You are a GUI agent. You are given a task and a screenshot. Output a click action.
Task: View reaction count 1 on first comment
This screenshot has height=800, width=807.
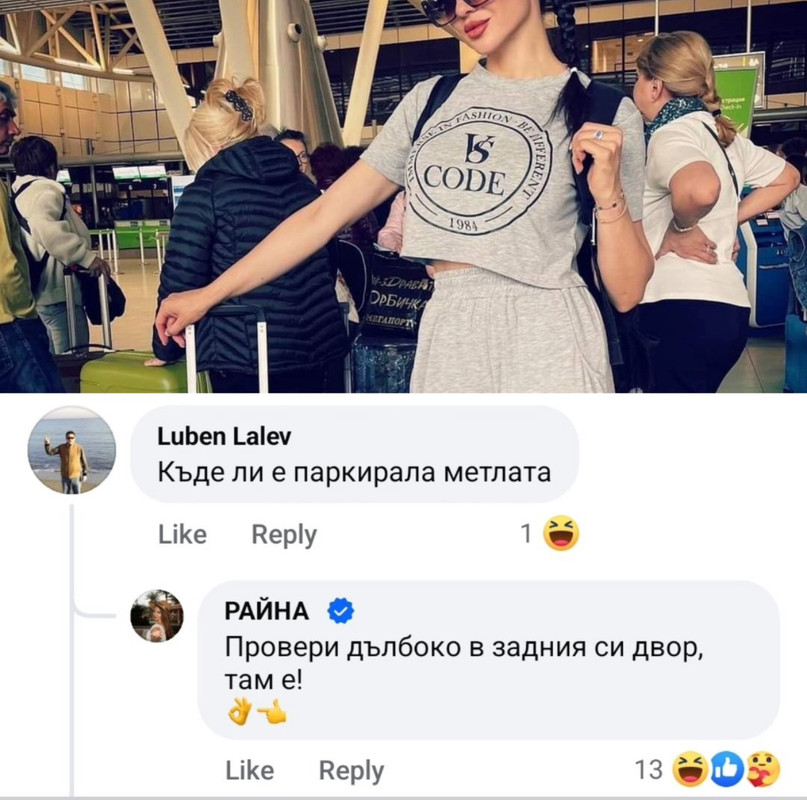(x=526, y=534)
